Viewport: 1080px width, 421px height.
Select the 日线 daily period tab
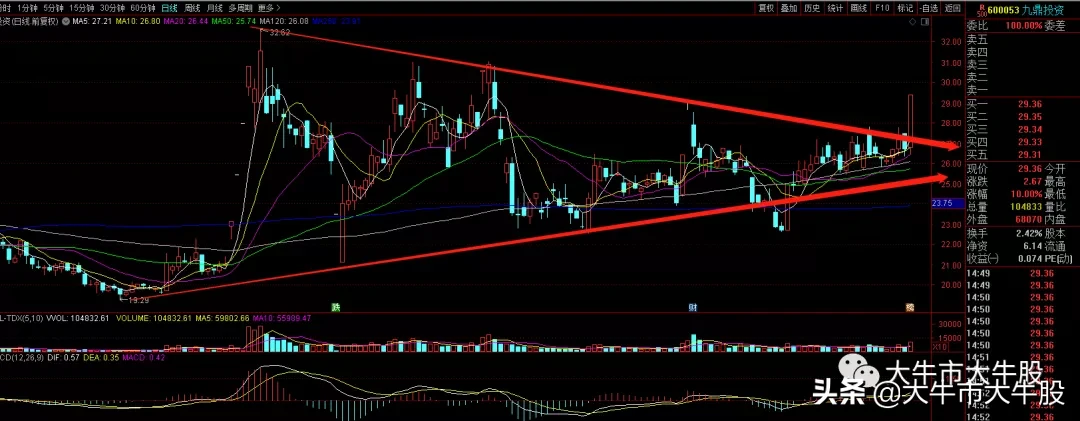tap(169, 8)
